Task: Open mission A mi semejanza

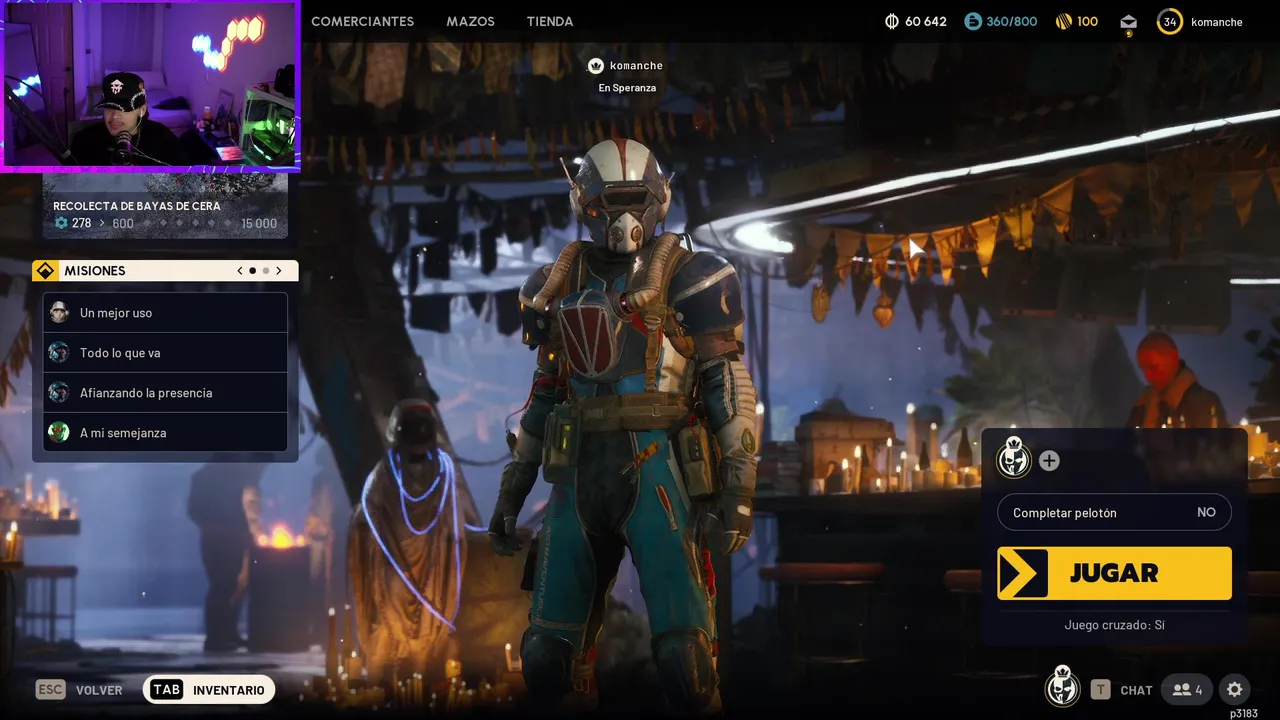Action: 165,432
